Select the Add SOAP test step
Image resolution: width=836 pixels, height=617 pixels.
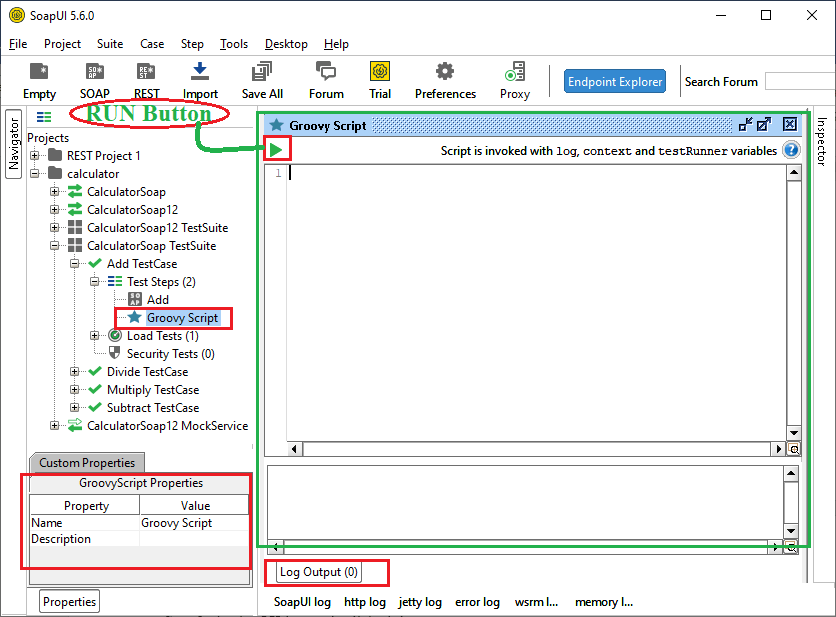point(158,300)
